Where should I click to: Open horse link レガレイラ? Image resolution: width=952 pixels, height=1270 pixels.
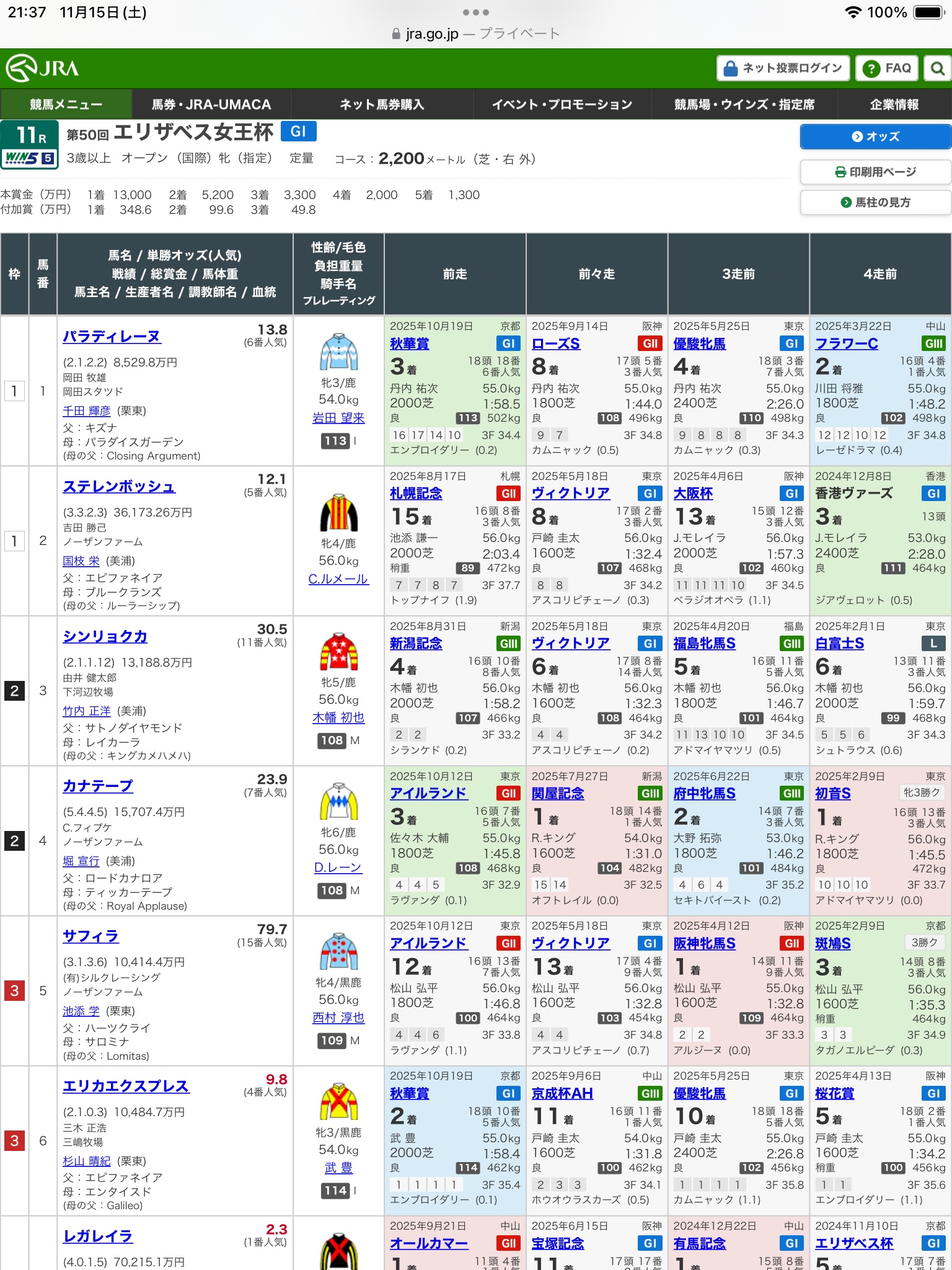98,1236
